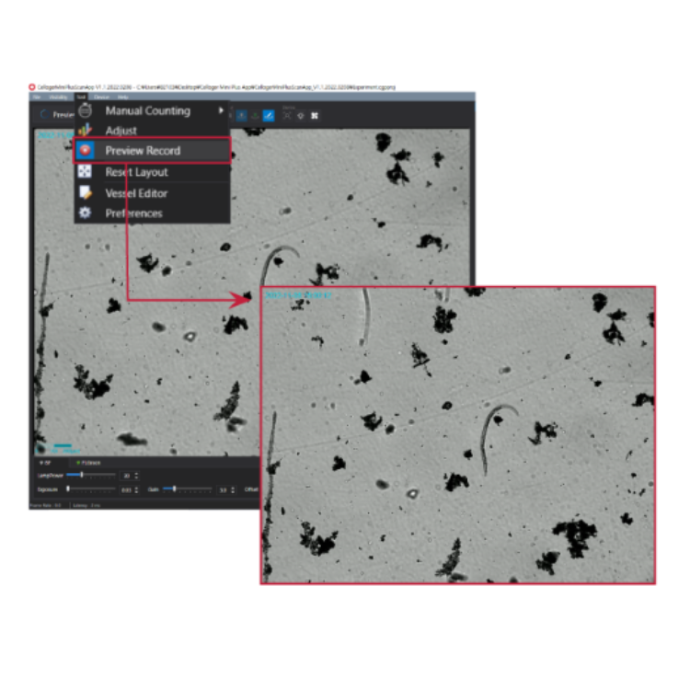Click the highlighted blue brush toolbar icon
The image size is (690, 690).
[x=269, y=114]
